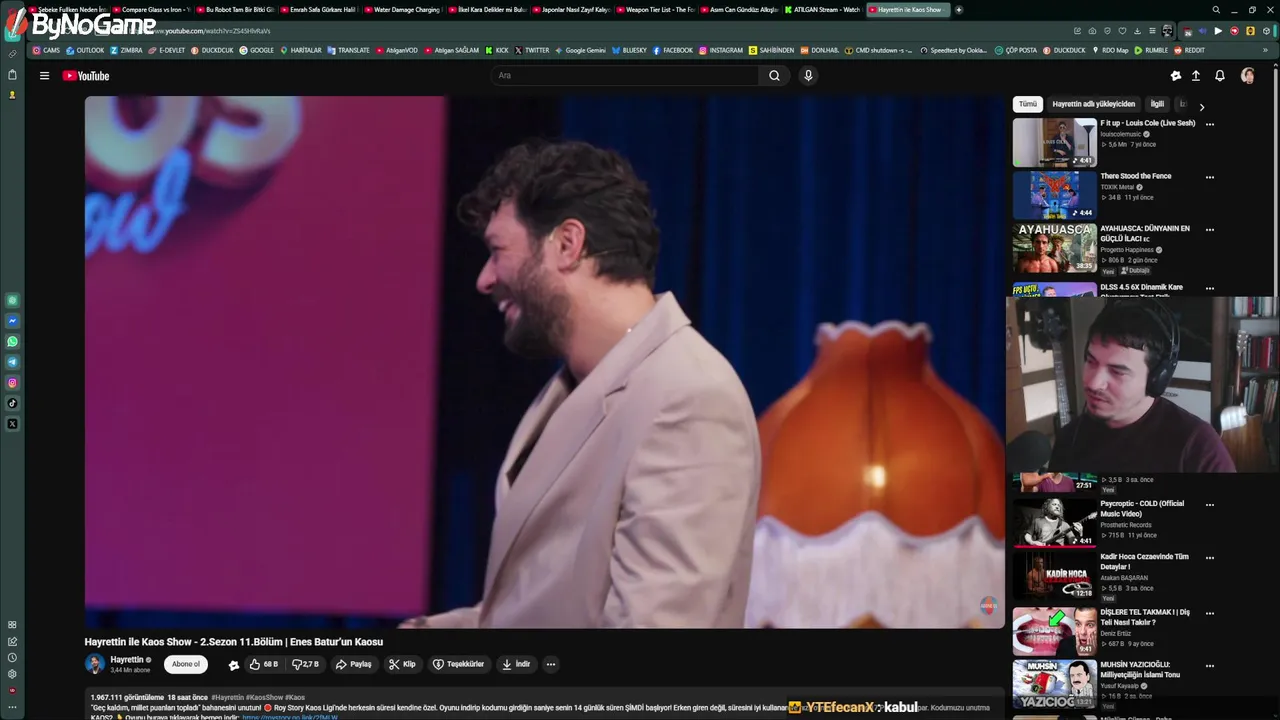Open the sidebar three-dots more menu
The height and width of the screenshot is (720, 1280).
12,707
